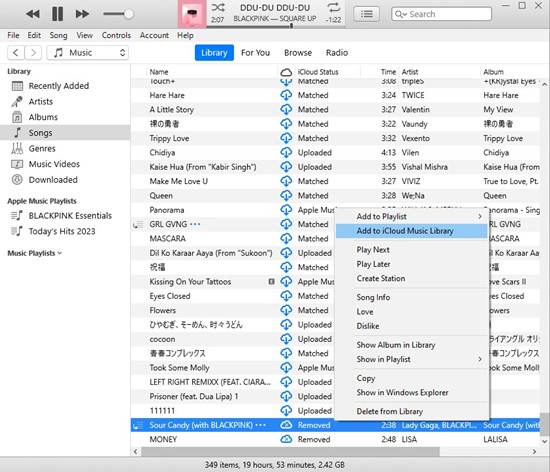
Task: Expand Add to Playlist submenu
Action: pos(412,217)
